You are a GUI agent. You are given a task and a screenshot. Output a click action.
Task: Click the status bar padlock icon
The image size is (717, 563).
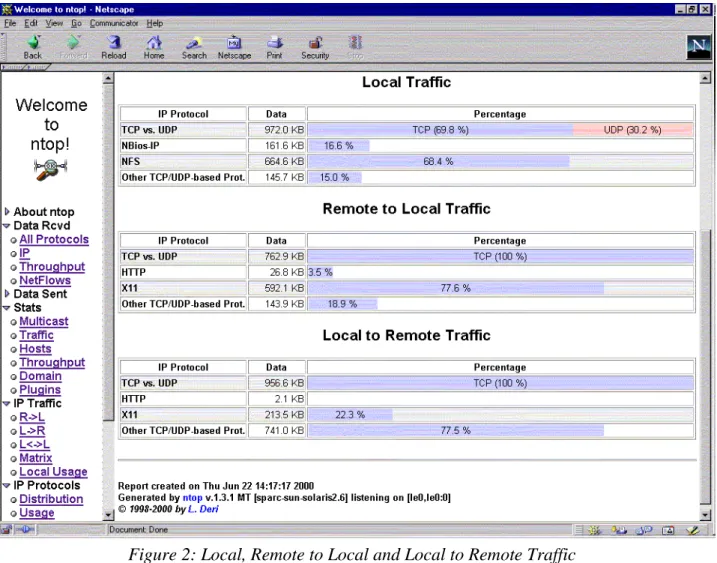(x=6, y=530)
